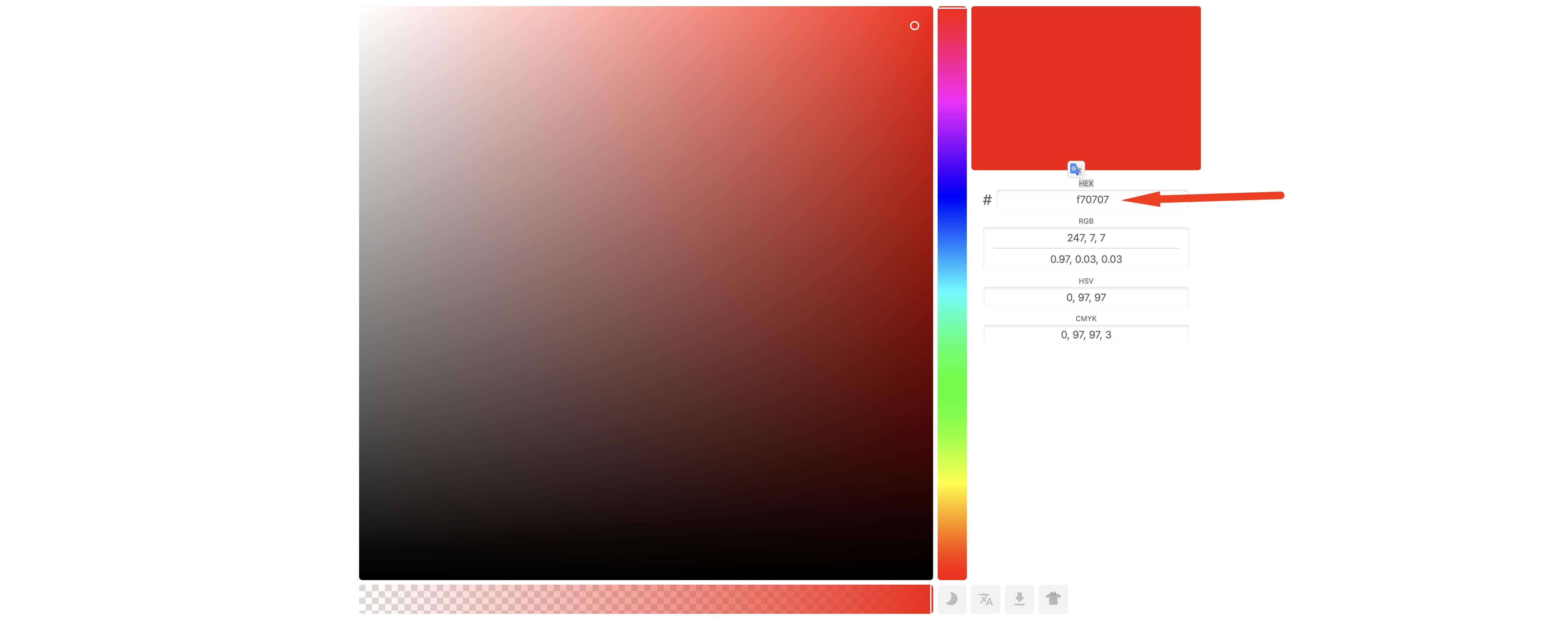
Task: Click the white corner of the saturation square
Action: (x=362, y=9)
